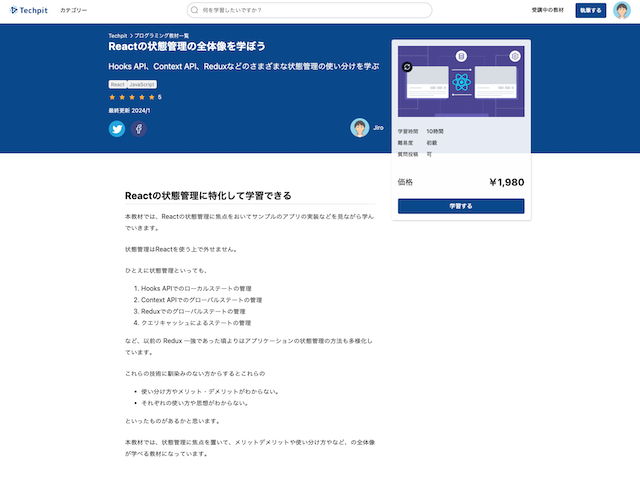Share the course on Twitter
640x480 pixels.
[x=117, y=129]
